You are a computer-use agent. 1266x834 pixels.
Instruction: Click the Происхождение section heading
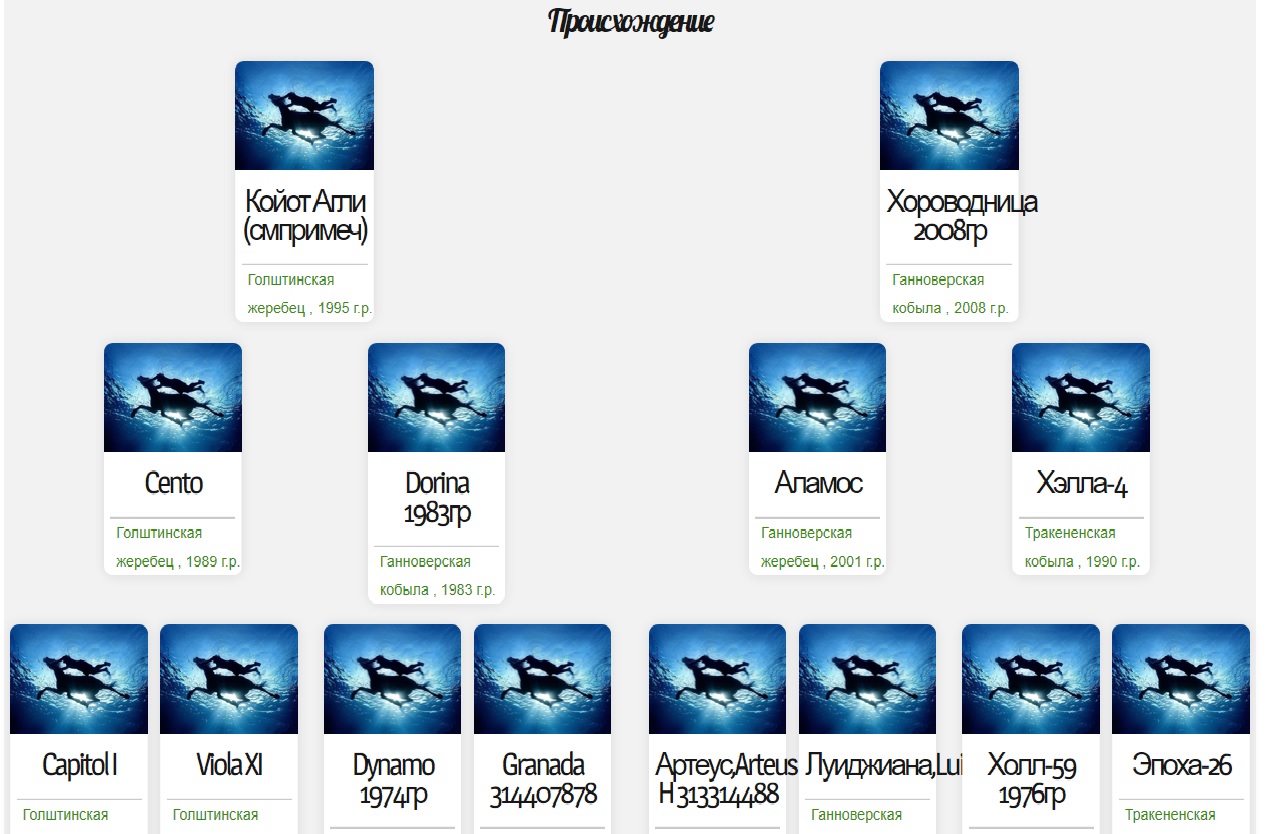coord(631,22)
